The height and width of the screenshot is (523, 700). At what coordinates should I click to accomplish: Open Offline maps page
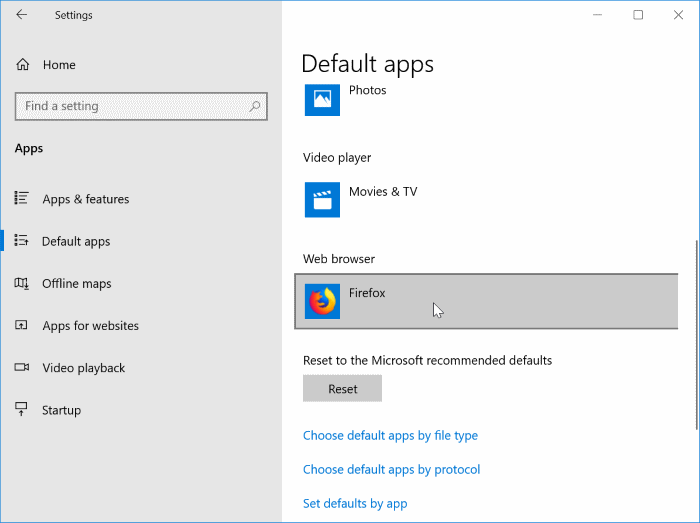[77, 283]
